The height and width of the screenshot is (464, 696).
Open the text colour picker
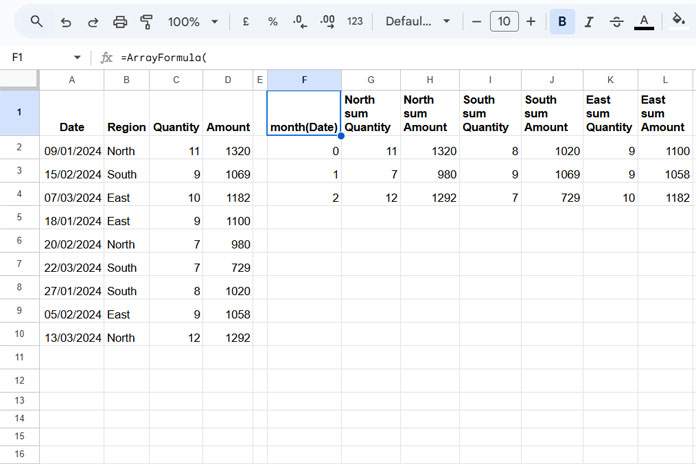(x=644, y=21)
